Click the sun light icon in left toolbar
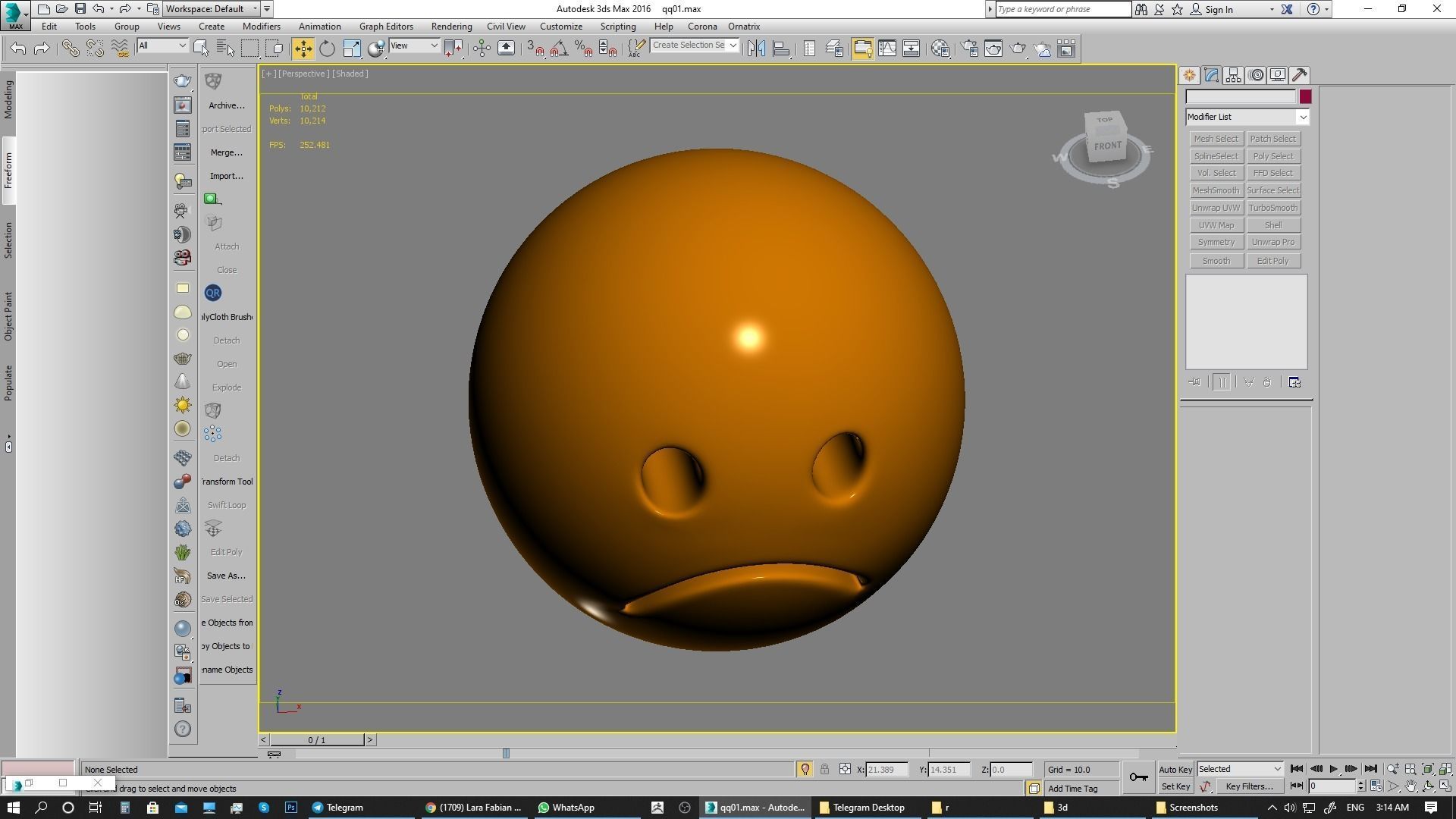Screen dimensions: 1456x819 click(x=183, y=405)
